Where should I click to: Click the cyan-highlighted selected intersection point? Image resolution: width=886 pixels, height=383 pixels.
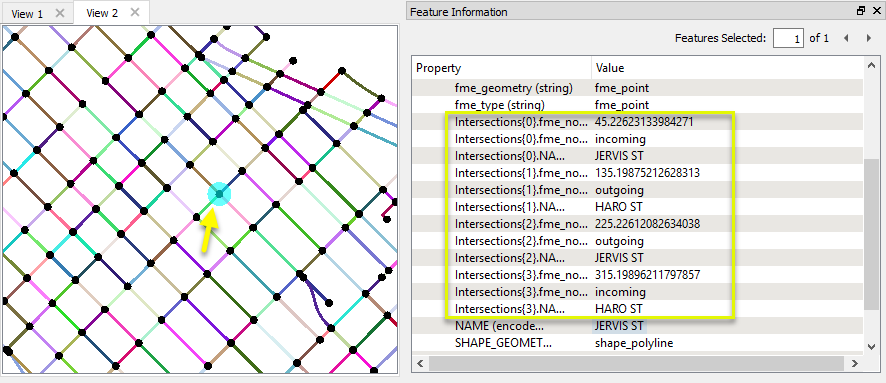219,194
